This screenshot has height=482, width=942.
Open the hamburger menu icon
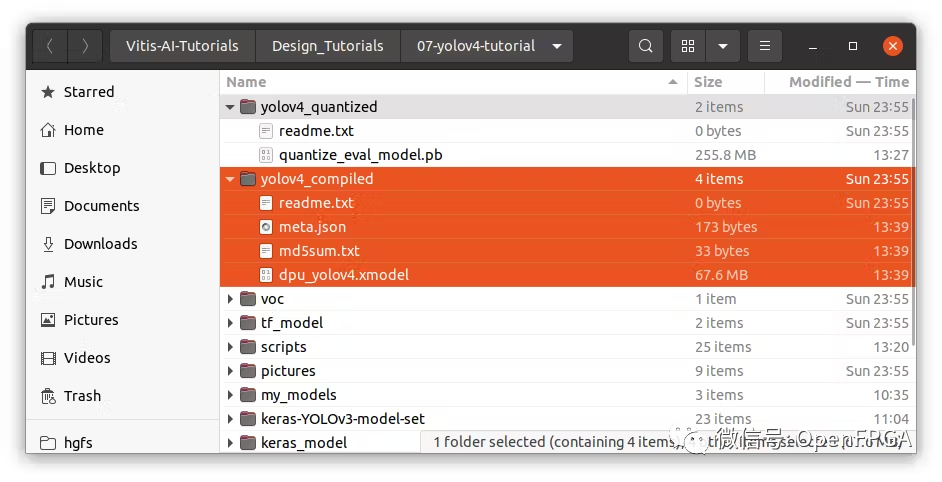pos(764,46)
